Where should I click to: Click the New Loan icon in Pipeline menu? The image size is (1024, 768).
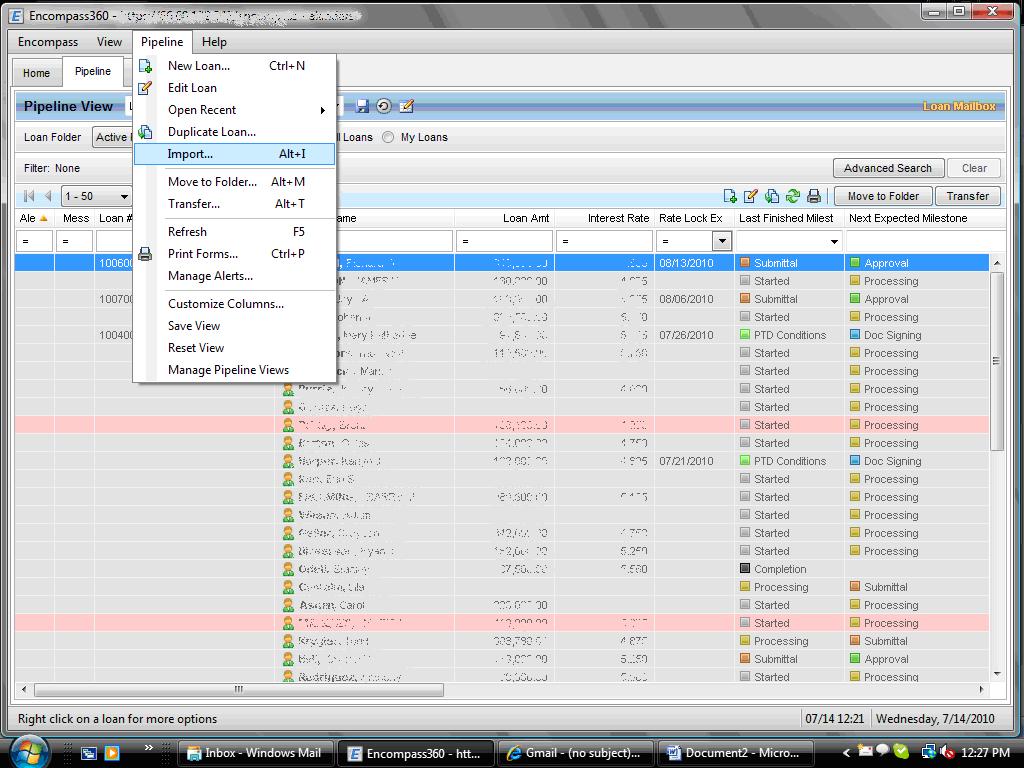coord(145,66)
